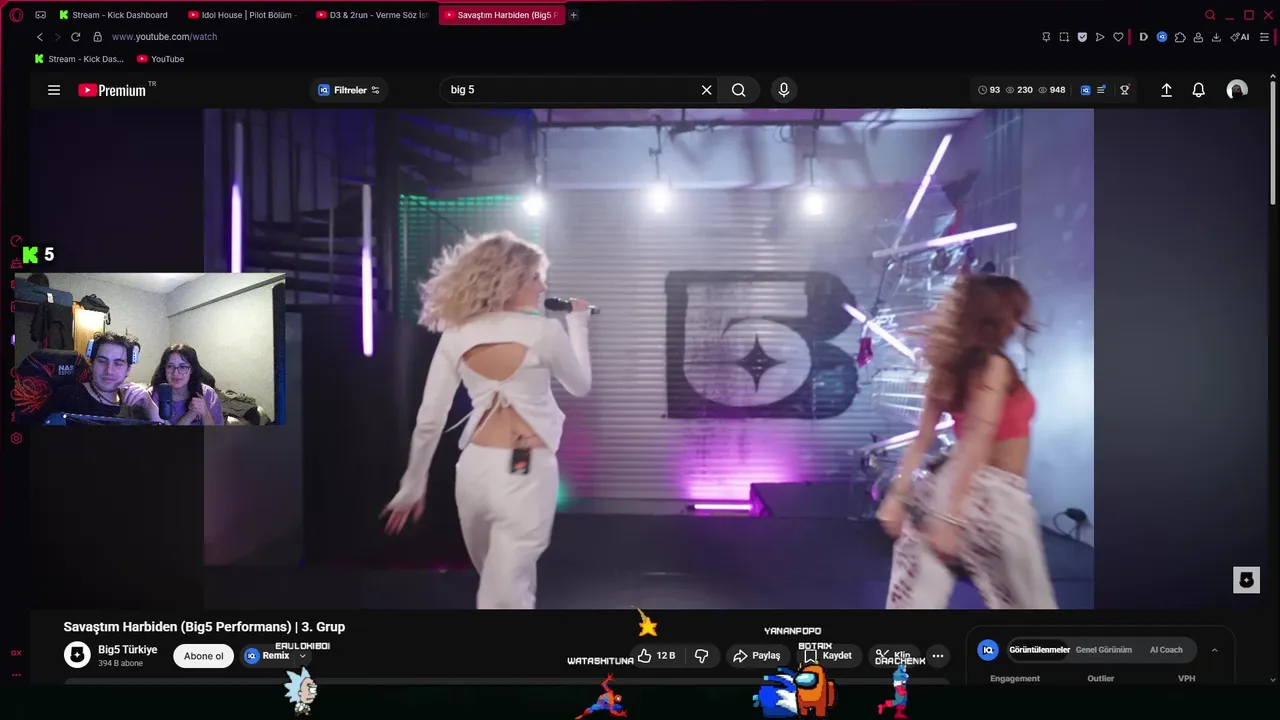1280x720 pixels.
Task: Open the browser profile icon
Action: [1198, 37]
